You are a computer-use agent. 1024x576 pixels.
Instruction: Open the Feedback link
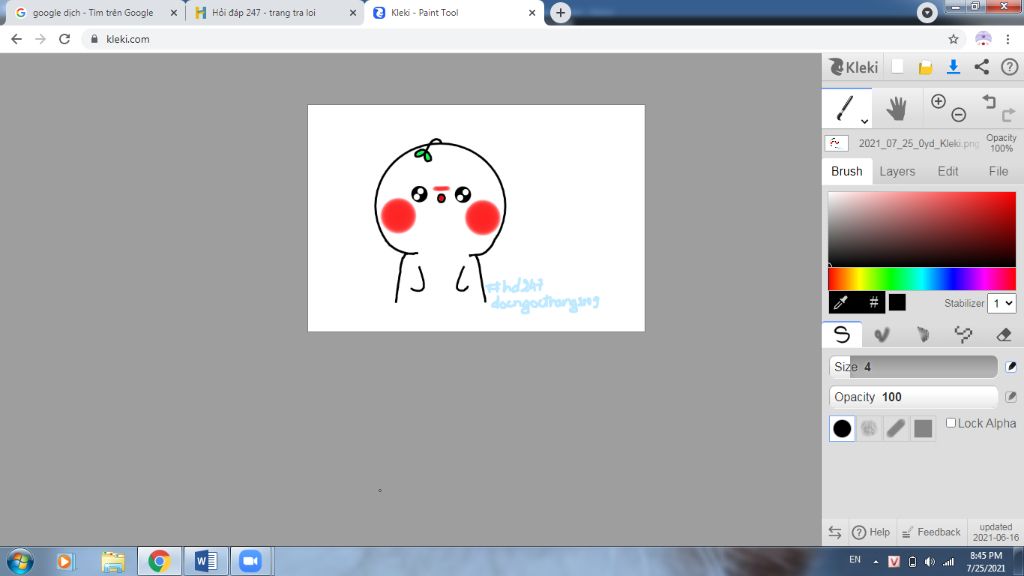pyautogui.click(x=931, y=532)
